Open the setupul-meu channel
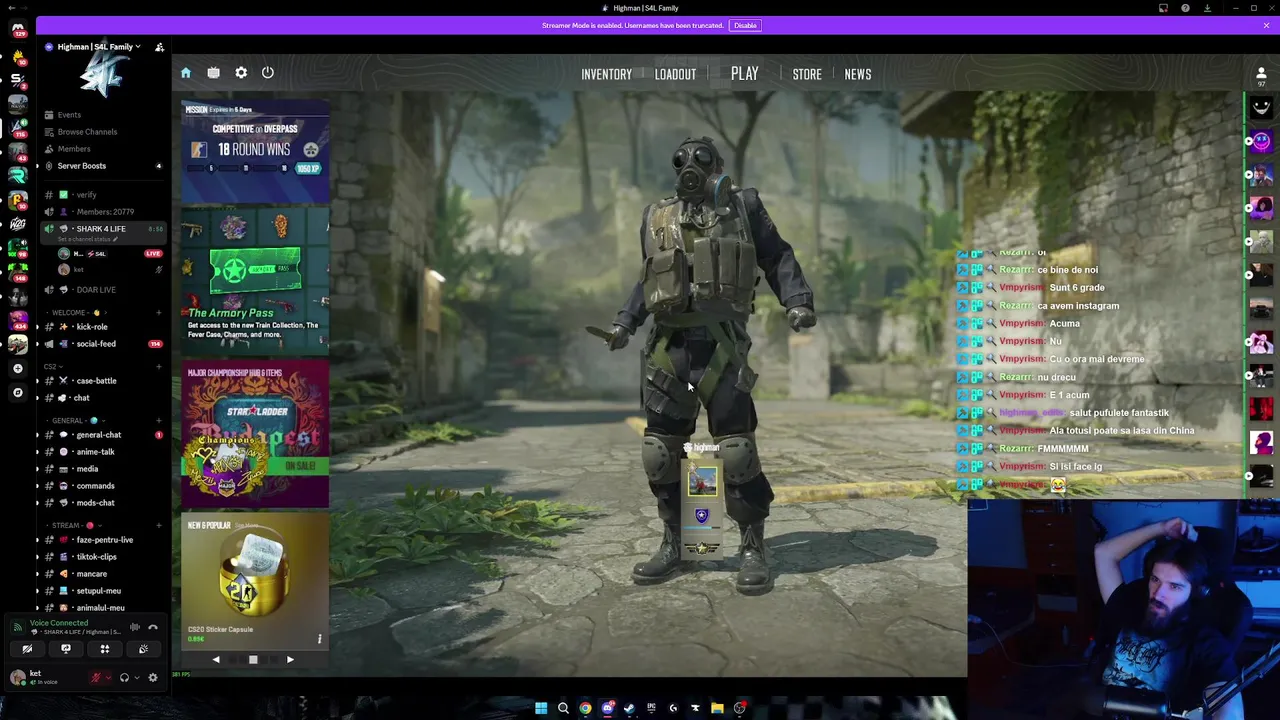1280x720 pixels. (x=98, y=591)
